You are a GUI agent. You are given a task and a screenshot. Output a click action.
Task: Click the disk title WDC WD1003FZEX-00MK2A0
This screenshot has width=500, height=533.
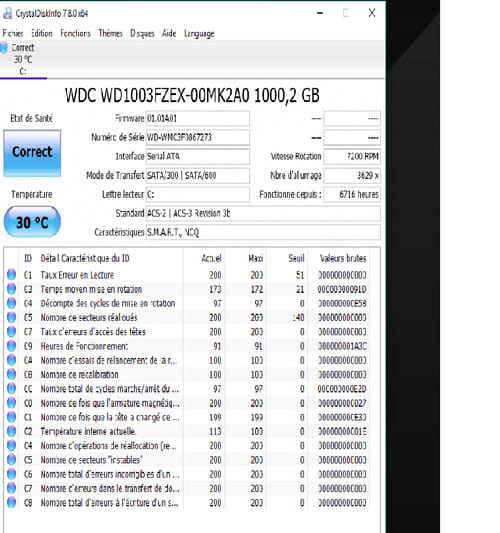(x=192, y=95)
